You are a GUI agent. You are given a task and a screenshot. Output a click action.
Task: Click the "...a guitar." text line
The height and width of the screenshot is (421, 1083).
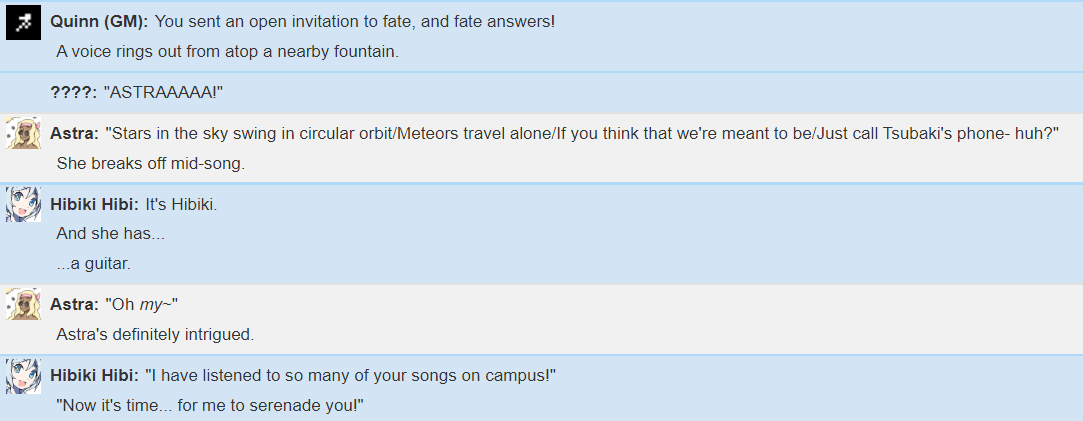[x=94, y=264]
